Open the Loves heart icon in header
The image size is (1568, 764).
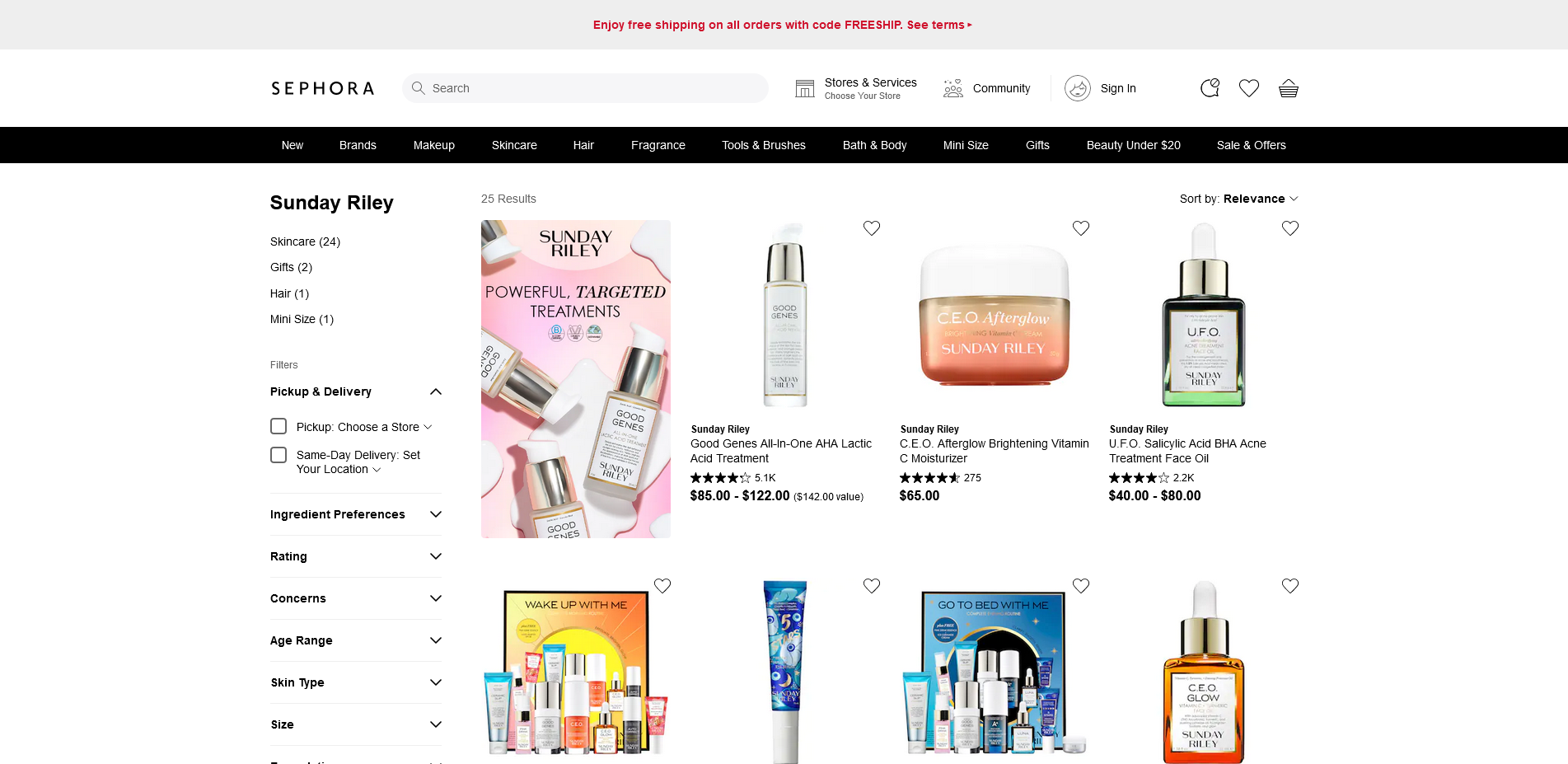click(x=1249, y=88)
